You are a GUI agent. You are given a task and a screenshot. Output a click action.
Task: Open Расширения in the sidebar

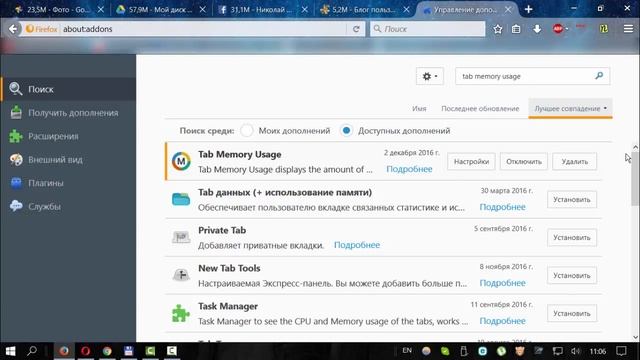coord(68,136)
